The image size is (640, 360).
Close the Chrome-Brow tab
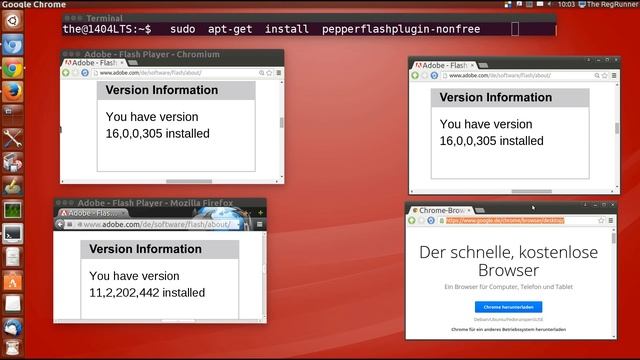pos(469,210)
